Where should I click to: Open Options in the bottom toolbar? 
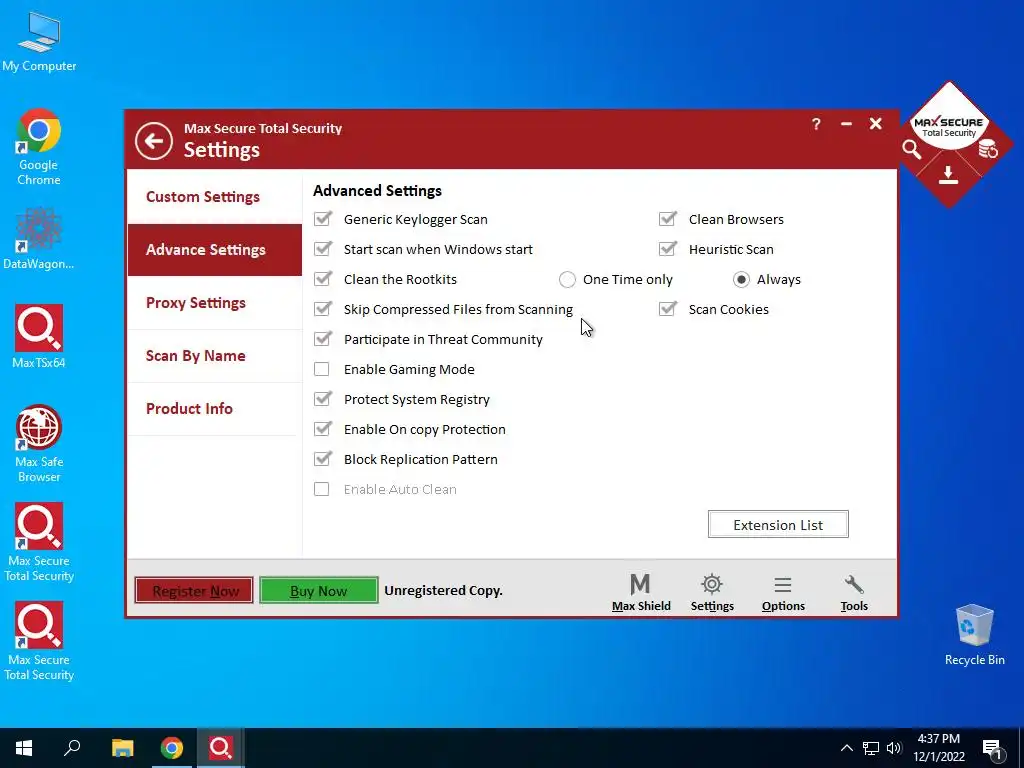coord(783,592)
